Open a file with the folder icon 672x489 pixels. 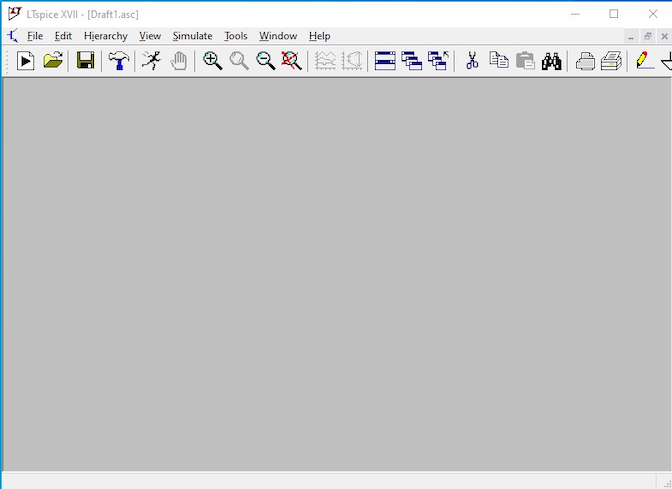pos(53,61)
